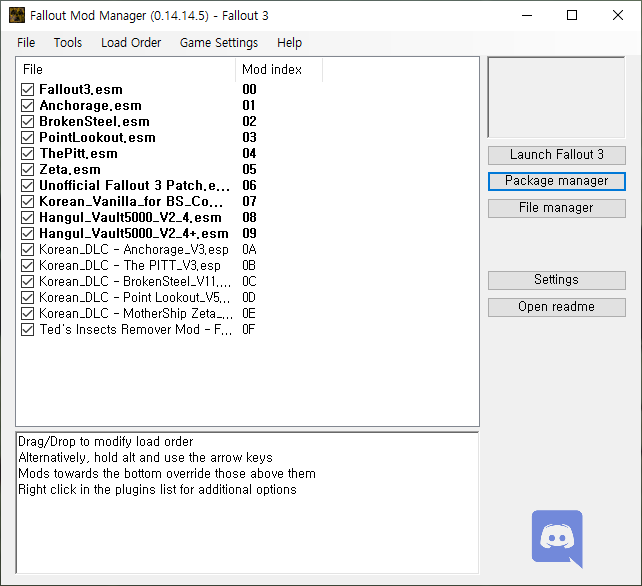Screen dimensions: 642x586
Task: Open the Game Settings menu
Action: pos(219,43)
